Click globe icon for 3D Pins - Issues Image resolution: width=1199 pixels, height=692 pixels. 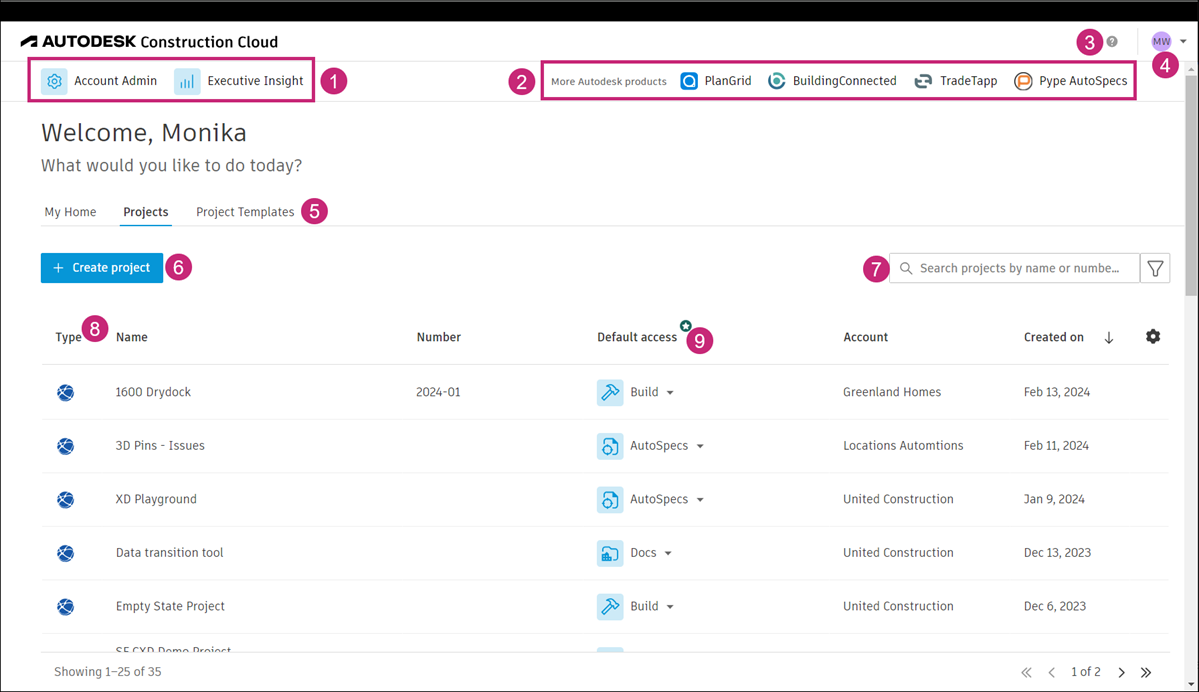[66, 446]
